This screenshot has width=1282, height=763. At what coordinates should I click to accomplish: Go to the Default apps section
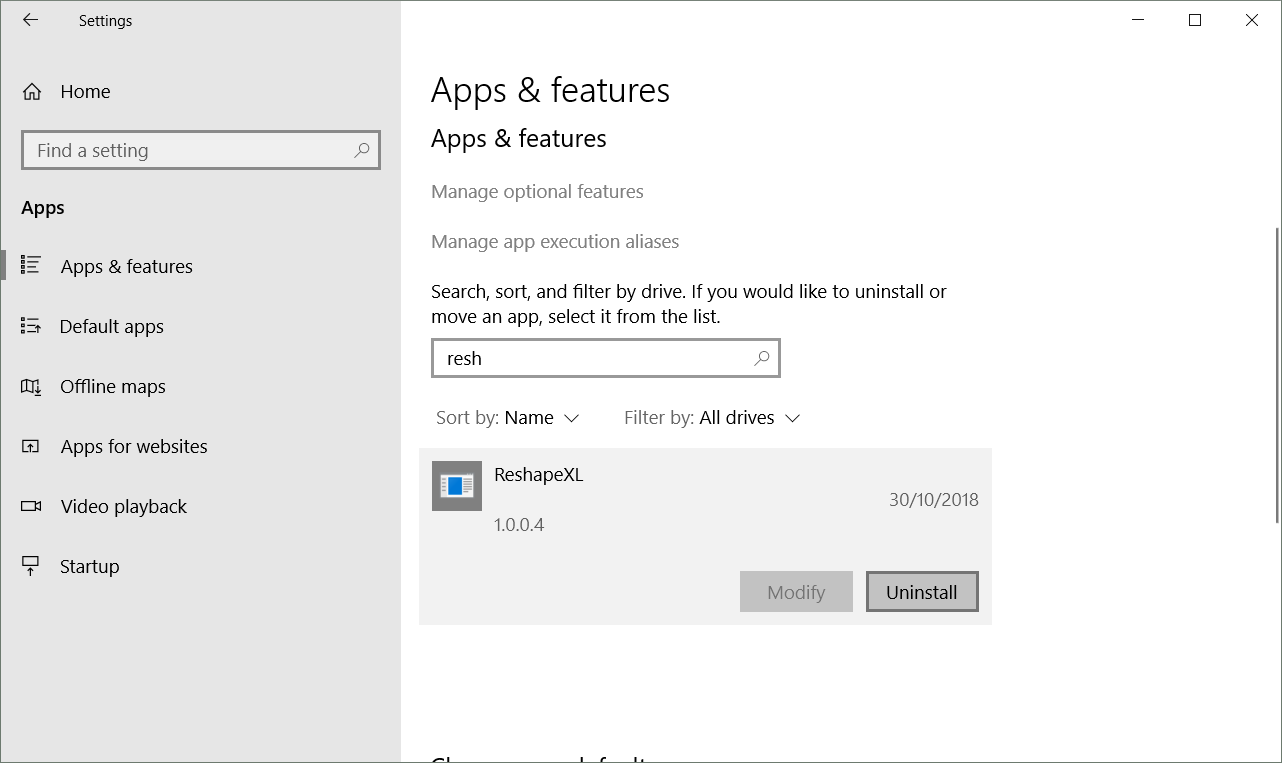coord(110,326)
